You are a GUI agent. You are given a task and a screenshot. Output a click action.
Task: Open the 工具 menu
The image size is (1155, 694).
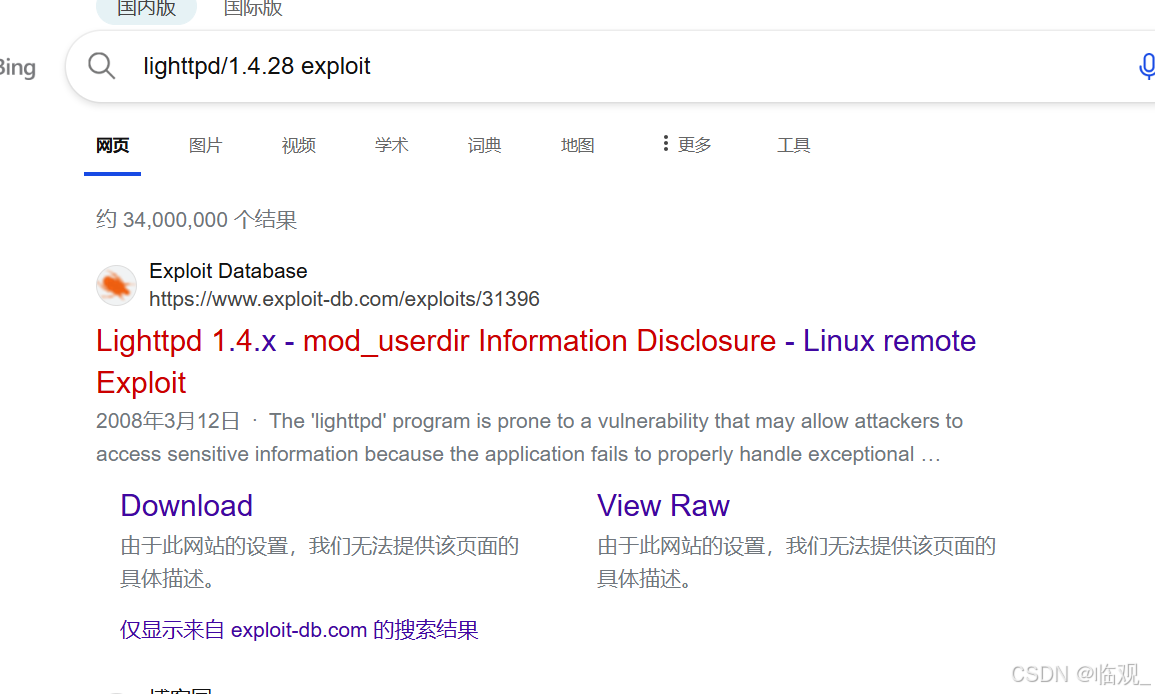coord(793,145)
